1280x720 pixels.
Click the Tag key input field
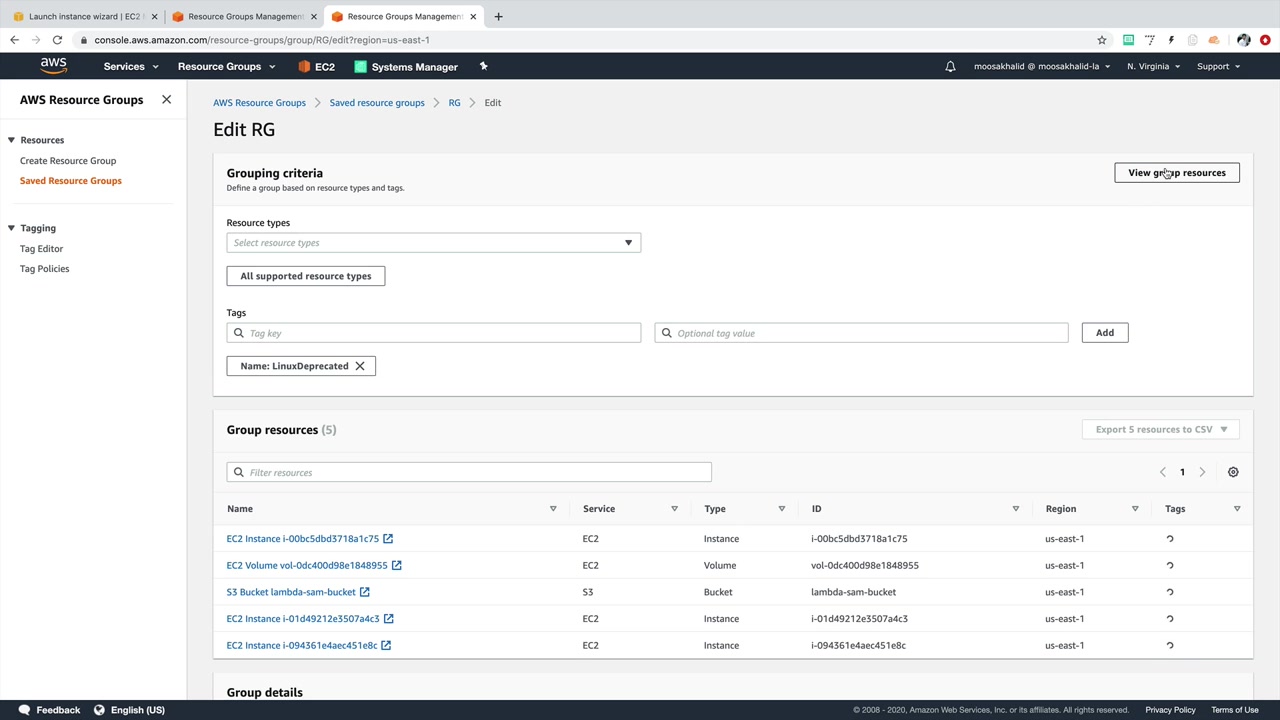pos(434,333)
